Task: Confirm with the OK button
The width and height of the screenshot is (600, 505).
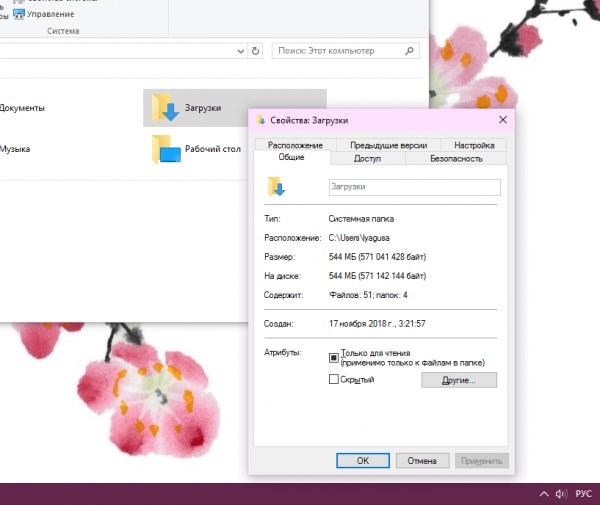Action: (x=363, y=461)
